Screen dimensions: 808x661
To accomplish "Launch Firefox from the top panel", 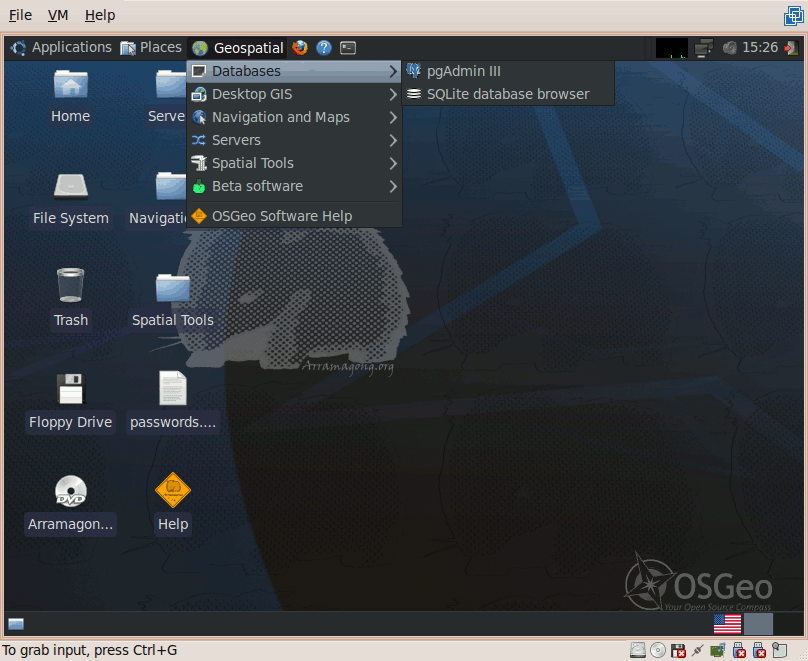I will coord(300,48).
